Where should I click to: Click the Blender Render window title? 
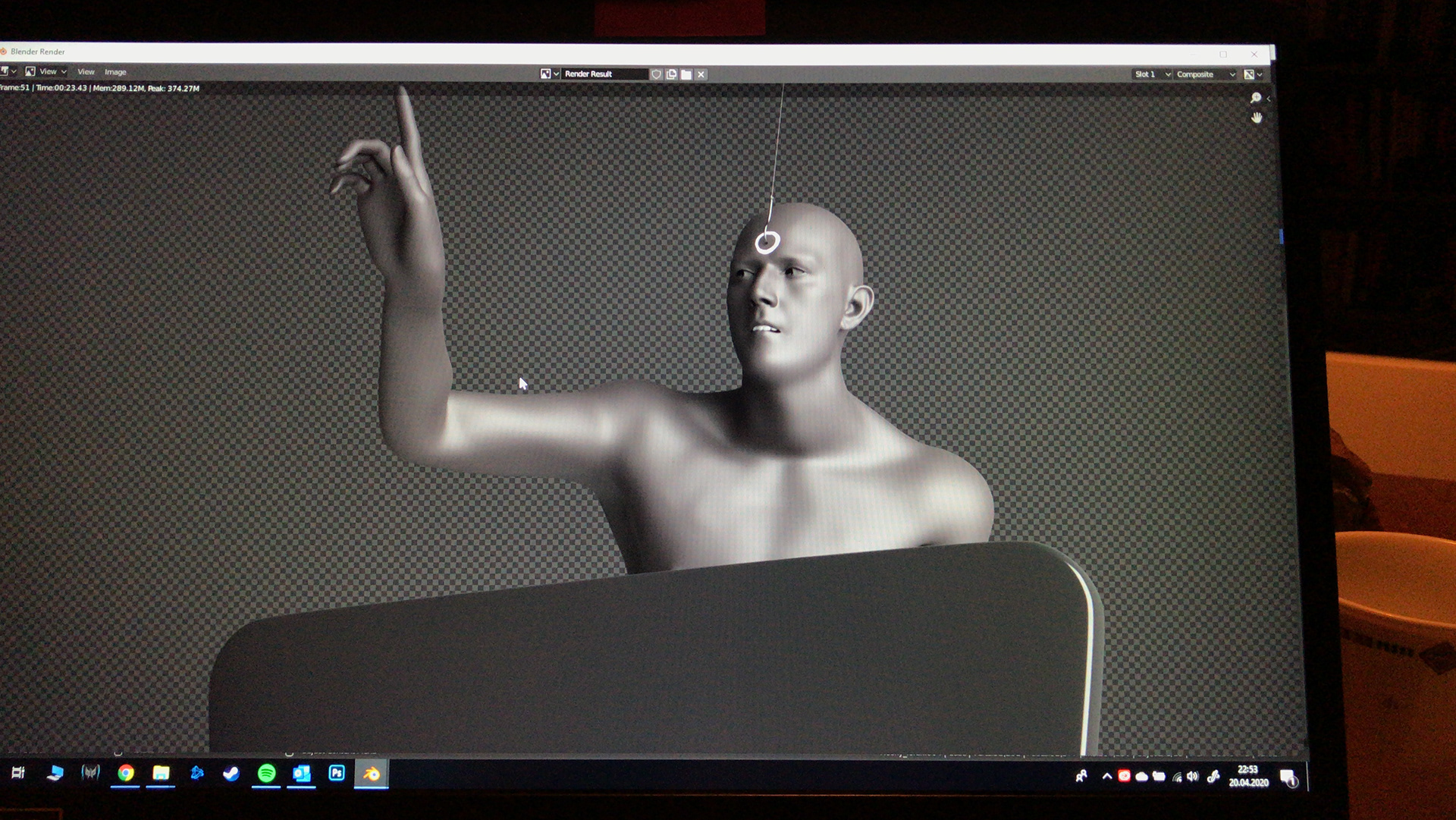click(x=38, y=52)
